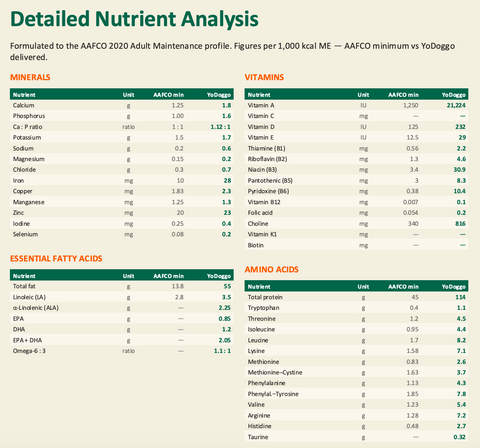This screenshot has height=448, width=480.
Task: Select Valine YoDoggo value 5.4
Action: [461, 405]
